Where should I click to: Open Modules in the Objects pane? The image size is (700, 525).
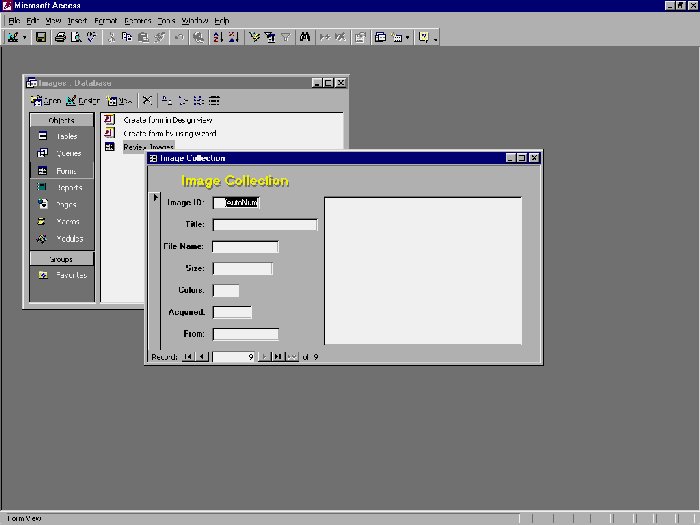pos(61,238)
